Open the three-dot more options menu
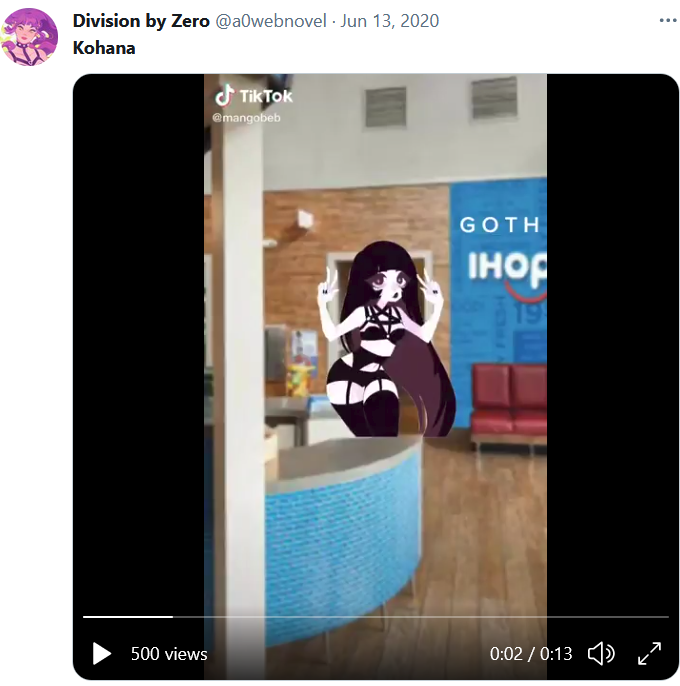 (x=668, y=21)
